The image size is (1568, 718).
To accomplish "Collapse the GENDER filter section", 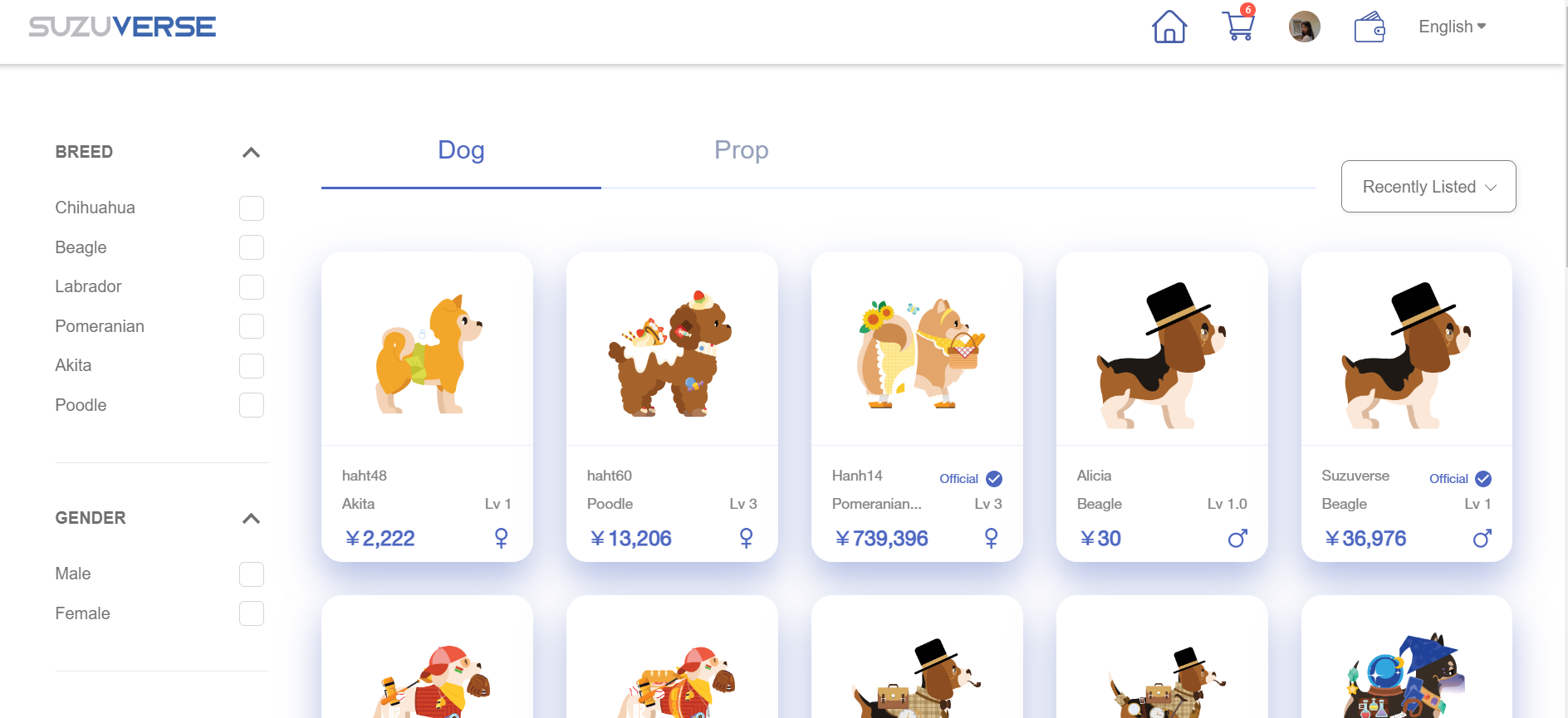I will pos(251,519).
